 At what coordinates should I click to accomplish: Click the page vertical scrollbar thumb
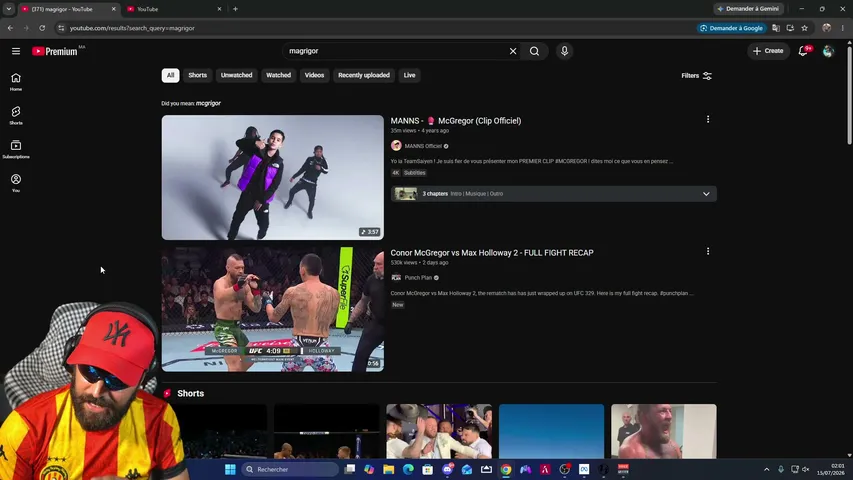click(849, 96)
